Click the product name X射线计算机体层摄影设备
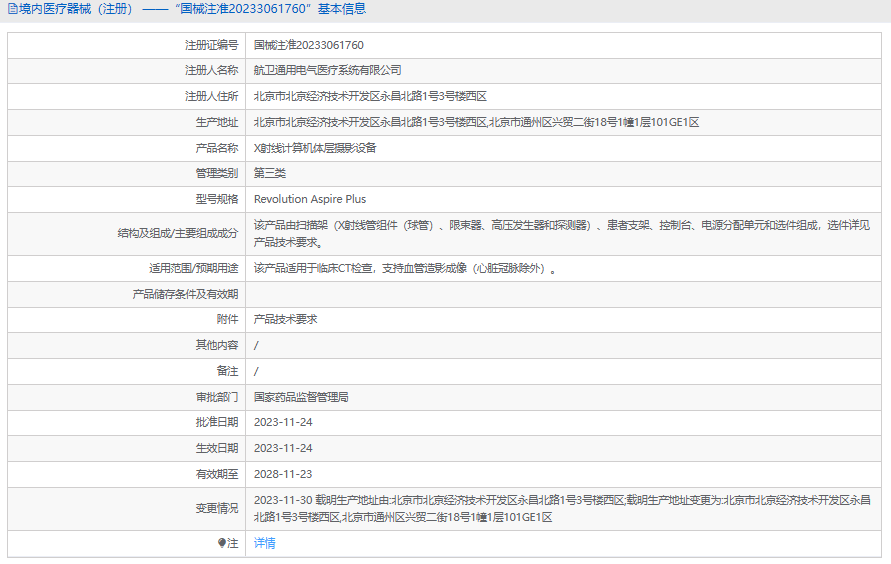Image resolution: width=891 pixels, height=564 pixels. click(x=315, y=147)
